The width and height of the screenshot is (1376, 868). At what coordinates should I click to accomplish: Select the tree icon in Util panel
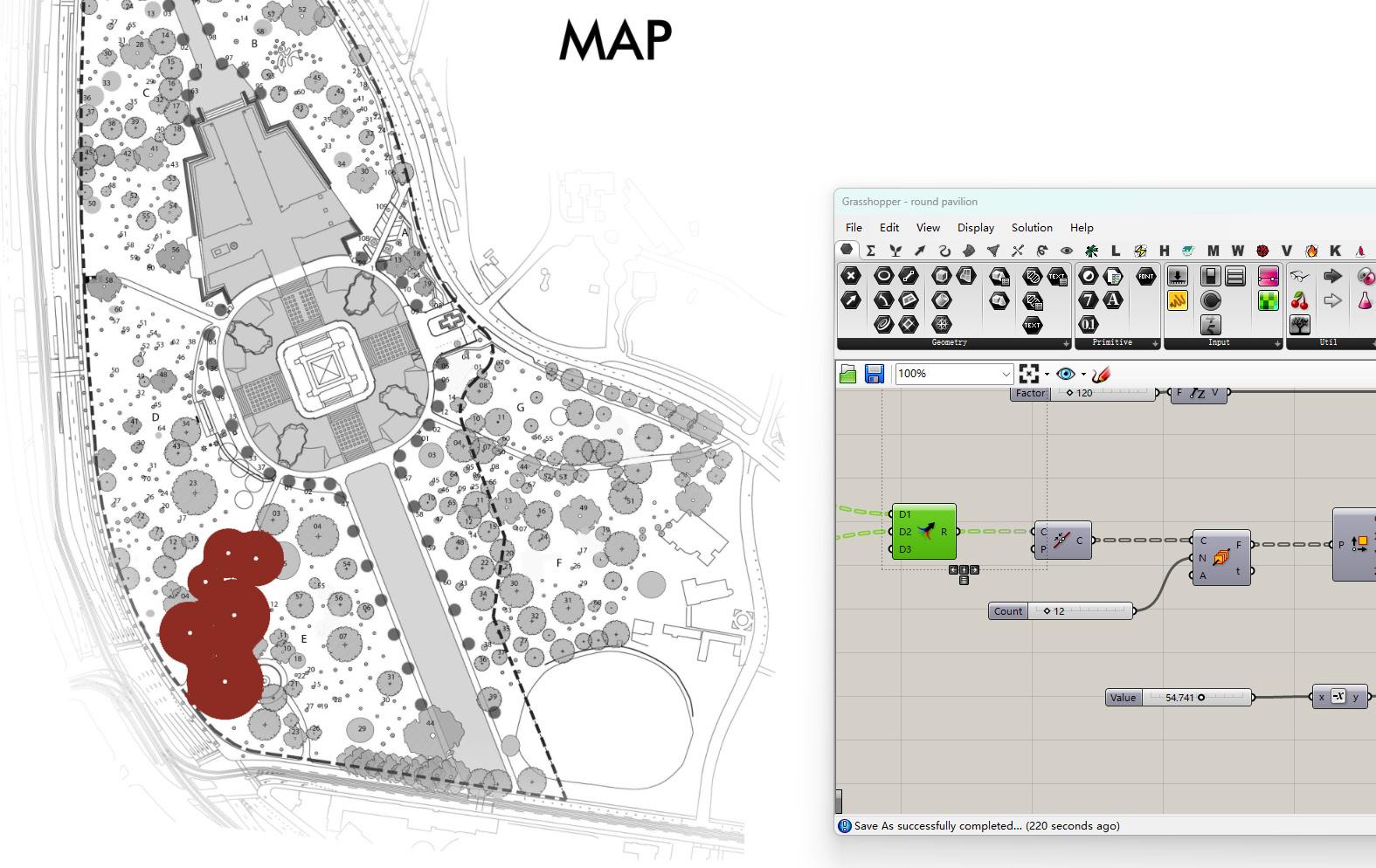1300,325
